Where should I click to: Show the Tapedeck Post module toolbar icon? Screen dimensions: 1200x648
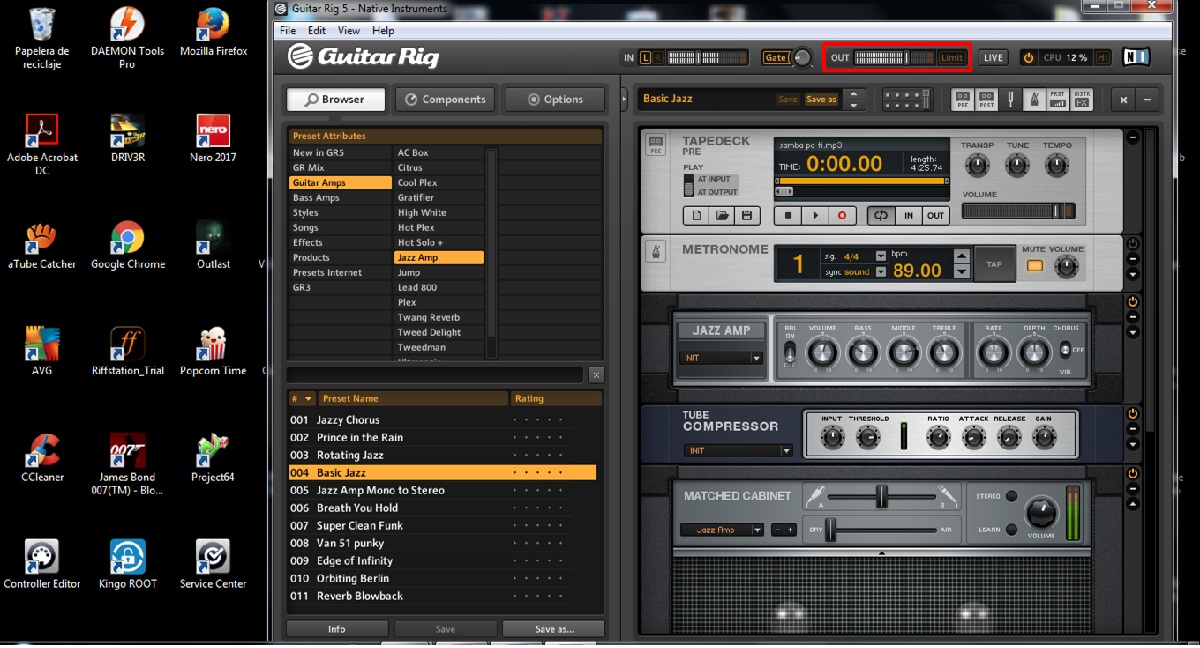coord(987,99)
